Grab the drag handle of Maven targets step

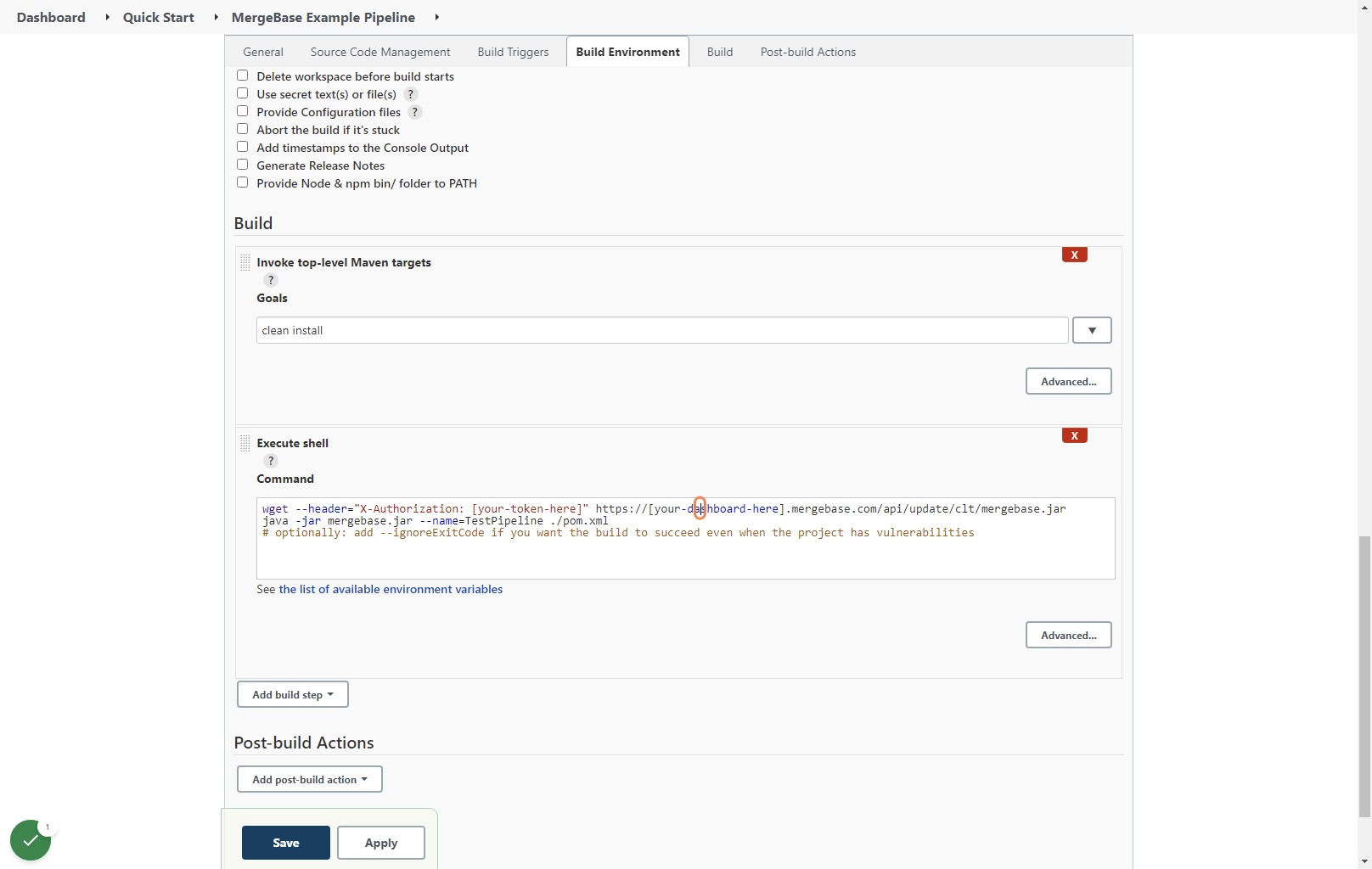point(245,262)
